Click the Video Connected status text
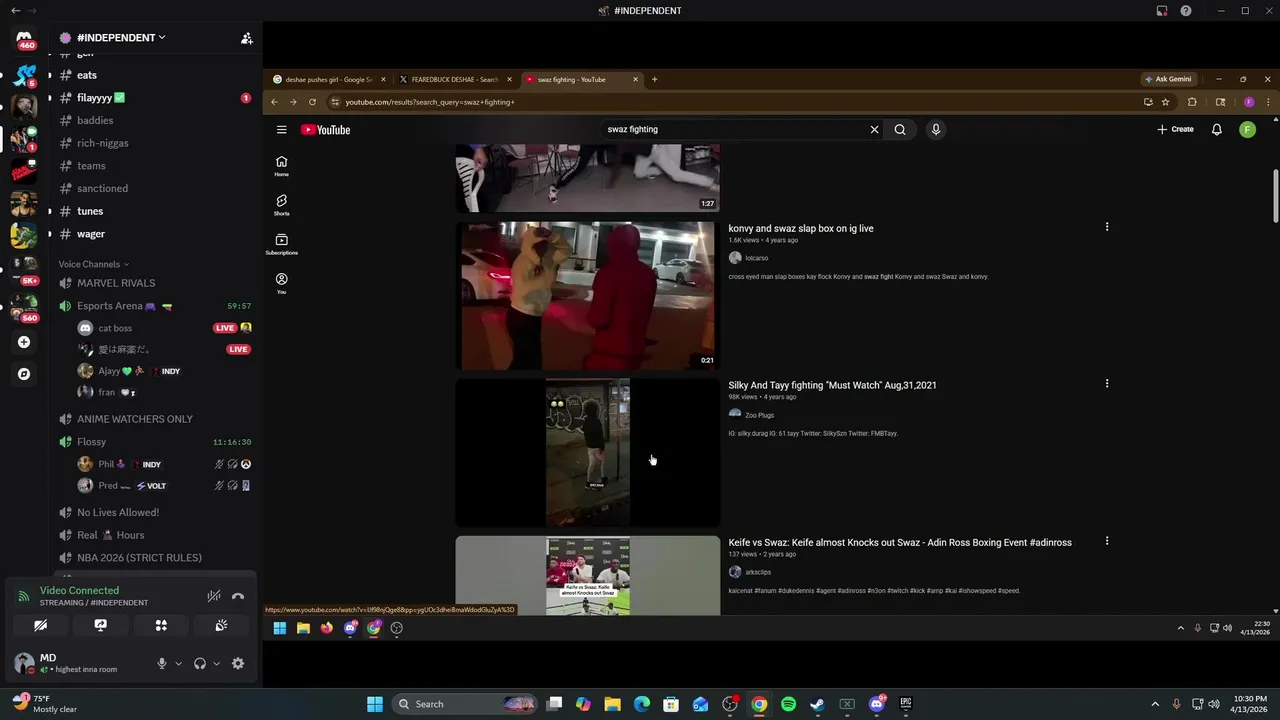 tap(79, 591)
